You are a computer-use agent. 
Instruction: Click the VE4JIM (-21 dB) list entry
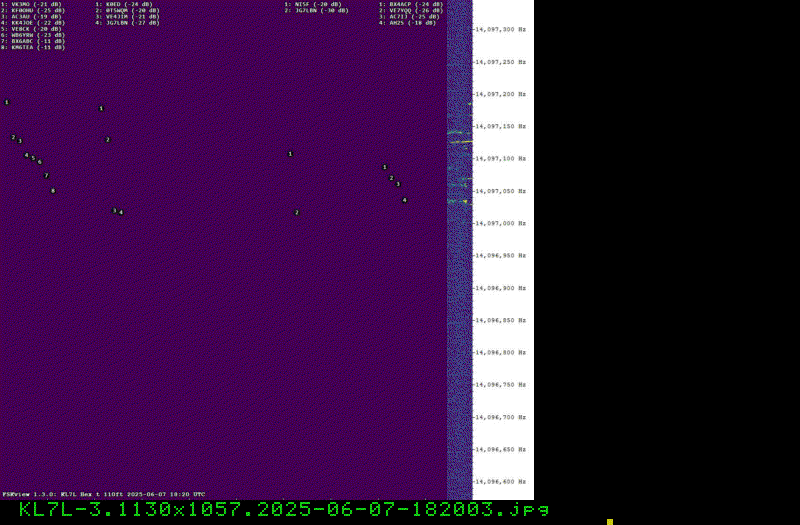tap(128, 17)
